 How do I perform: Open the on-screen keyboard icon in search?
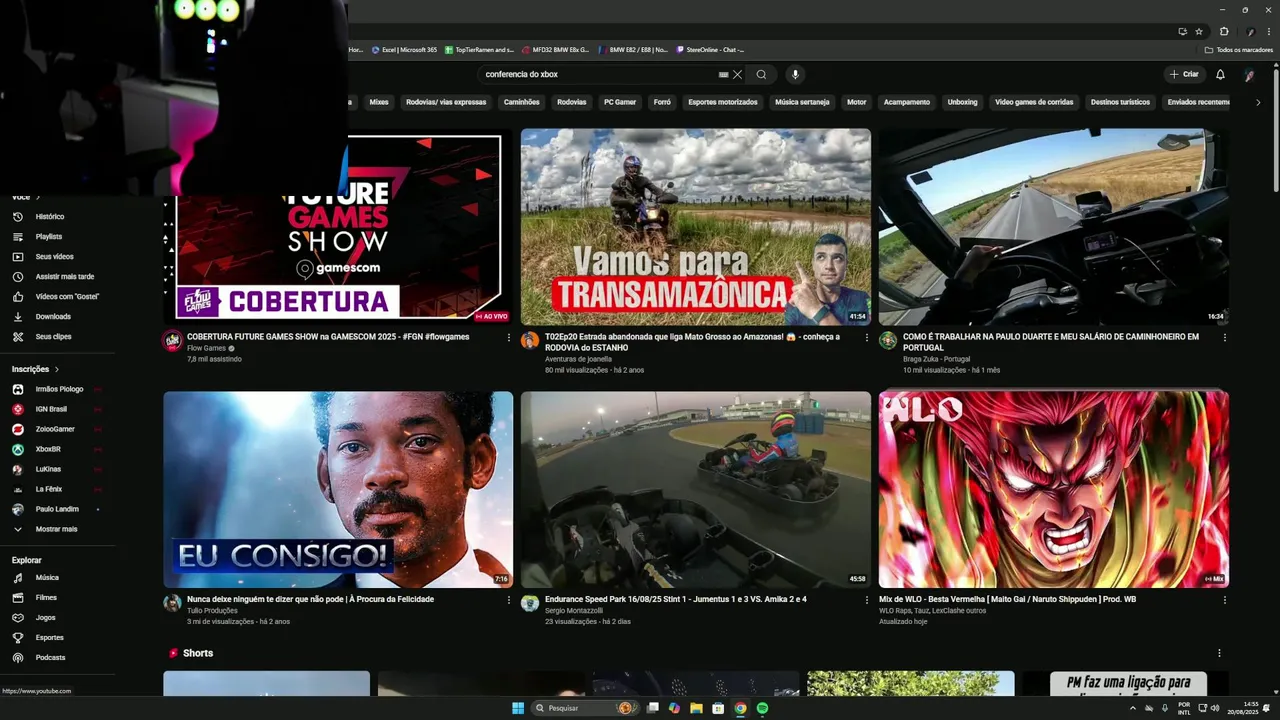pyautogui.click(x=723, y=74)
